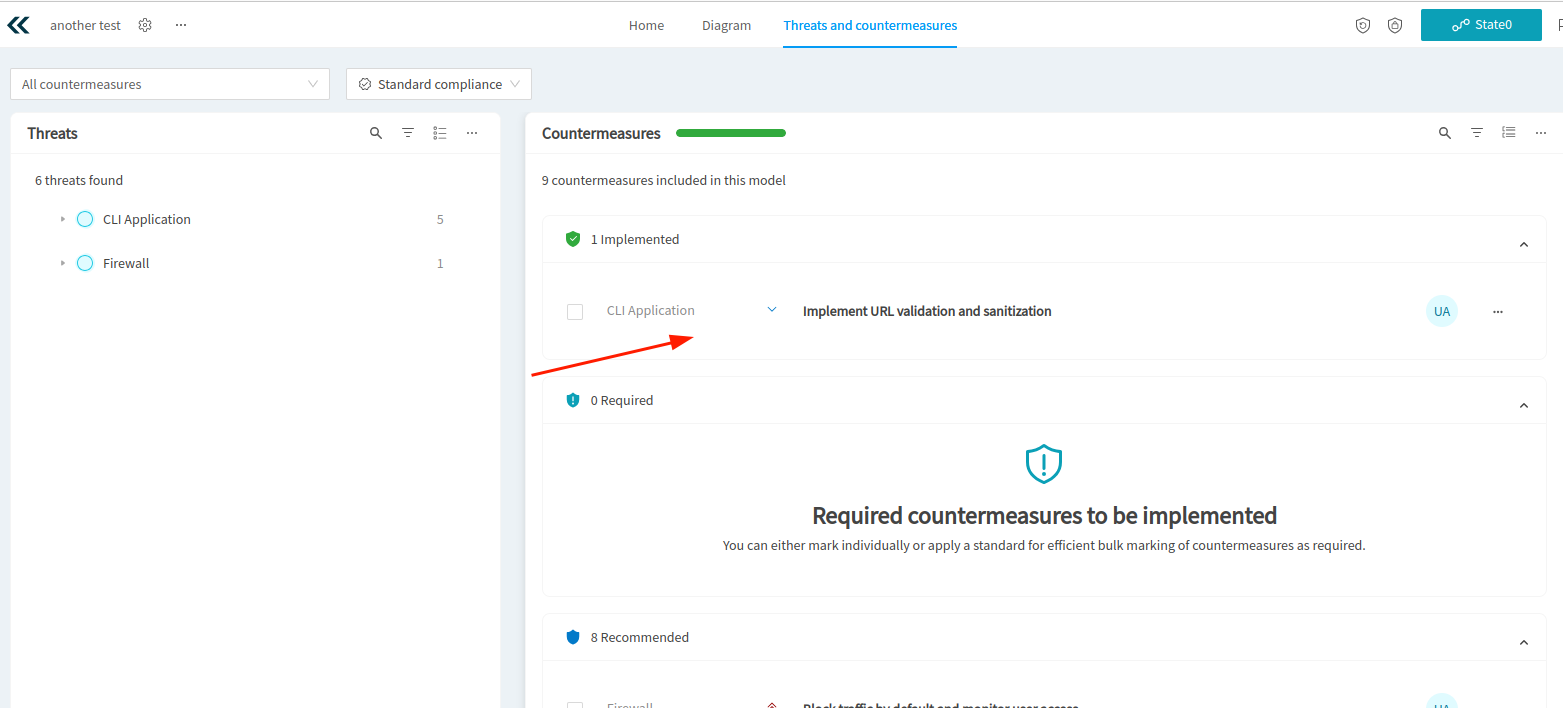Select the Threats and countermeasures tab
The image size is (1563, 708).
[x=870, y=25]
